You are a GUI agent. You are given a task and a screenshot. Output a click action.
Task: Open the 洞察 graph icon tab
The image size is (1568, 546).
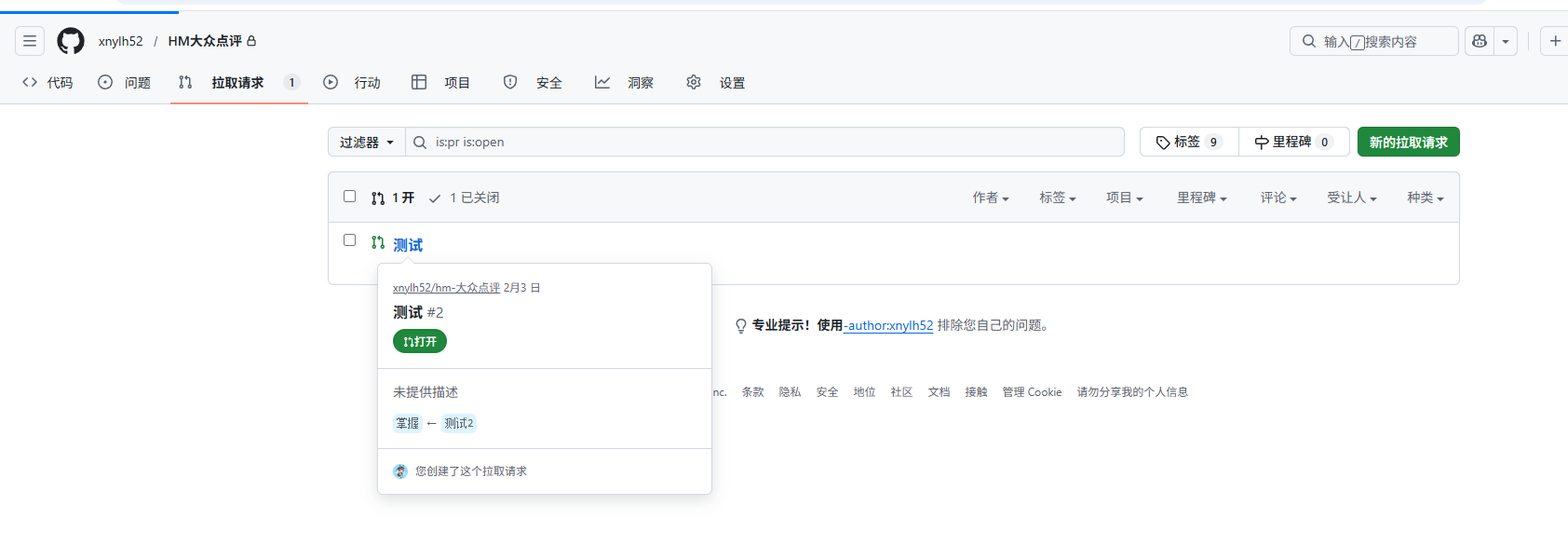click(x=625, y=83)
